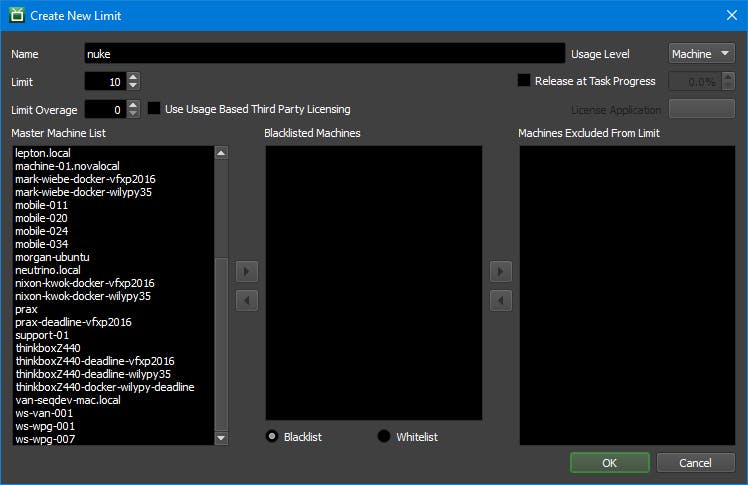Click inside the Blacklisted Machines list box

(x=374, y=283)
